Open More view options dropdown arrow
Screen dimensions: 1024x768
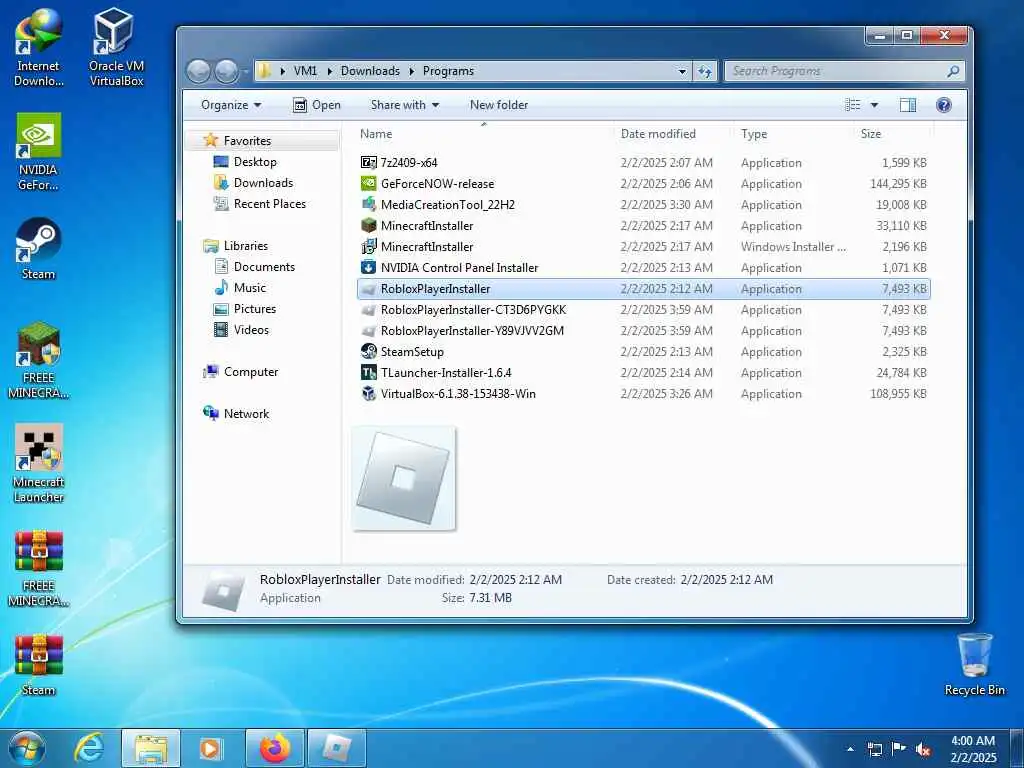click(874, 105)
